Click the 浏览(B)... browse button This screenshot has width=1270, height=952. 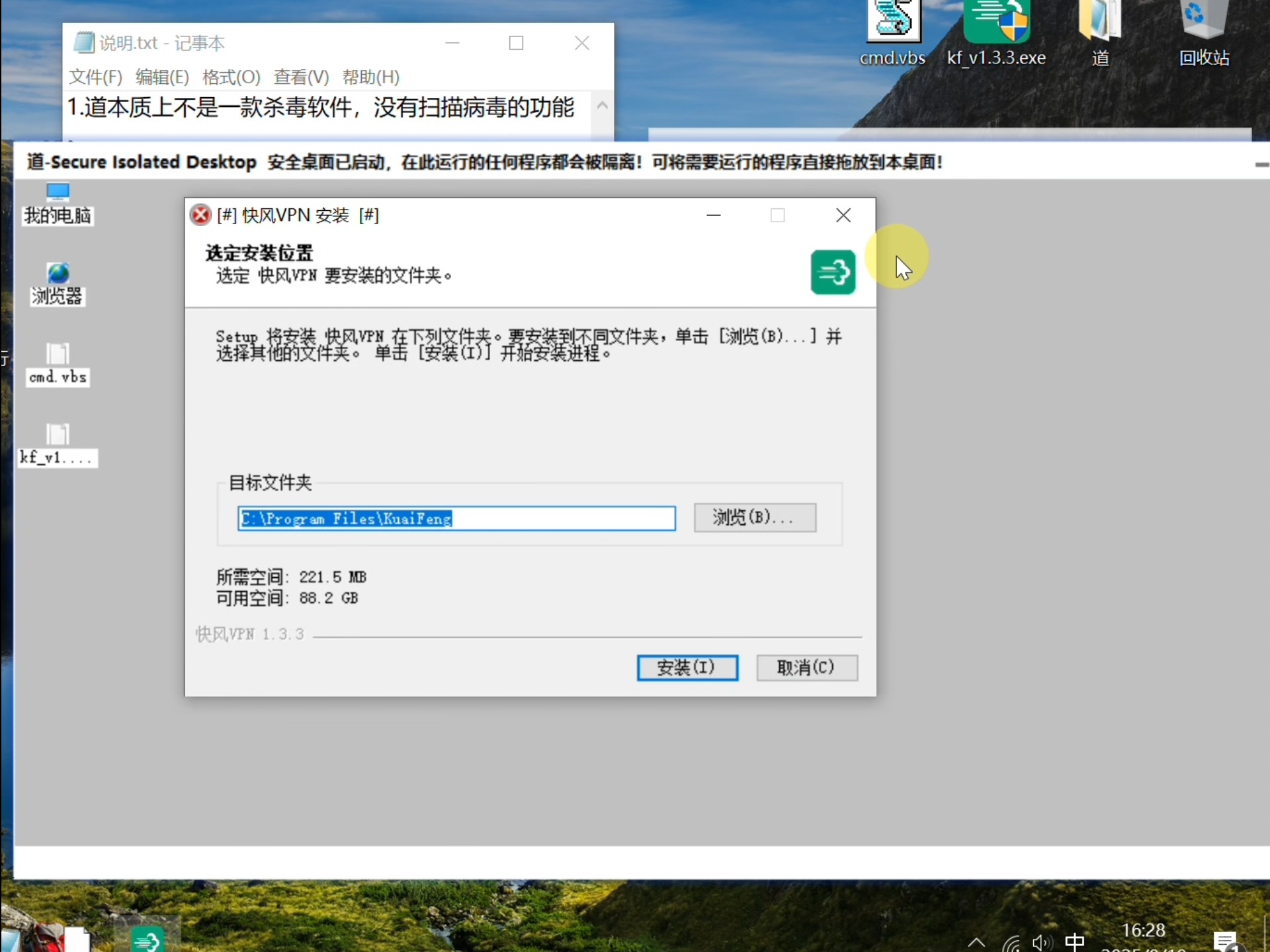(x=755, y=518)
